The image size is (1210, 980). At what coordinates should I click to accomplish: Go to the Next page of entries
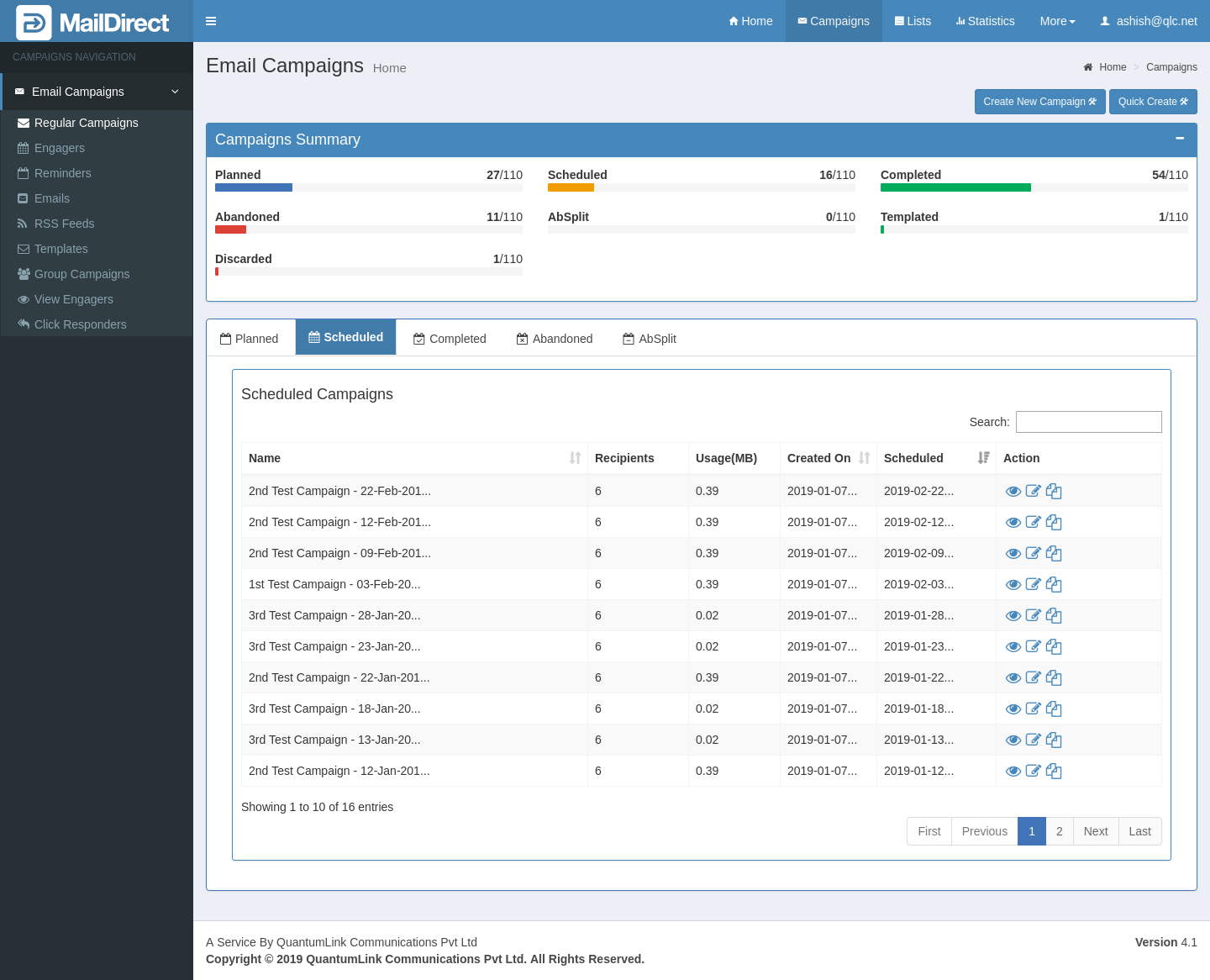pos(1095,831)
